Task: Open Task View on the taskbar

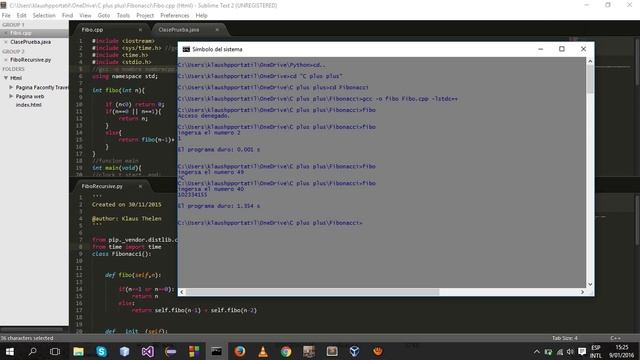Action: tap(55, 351)
